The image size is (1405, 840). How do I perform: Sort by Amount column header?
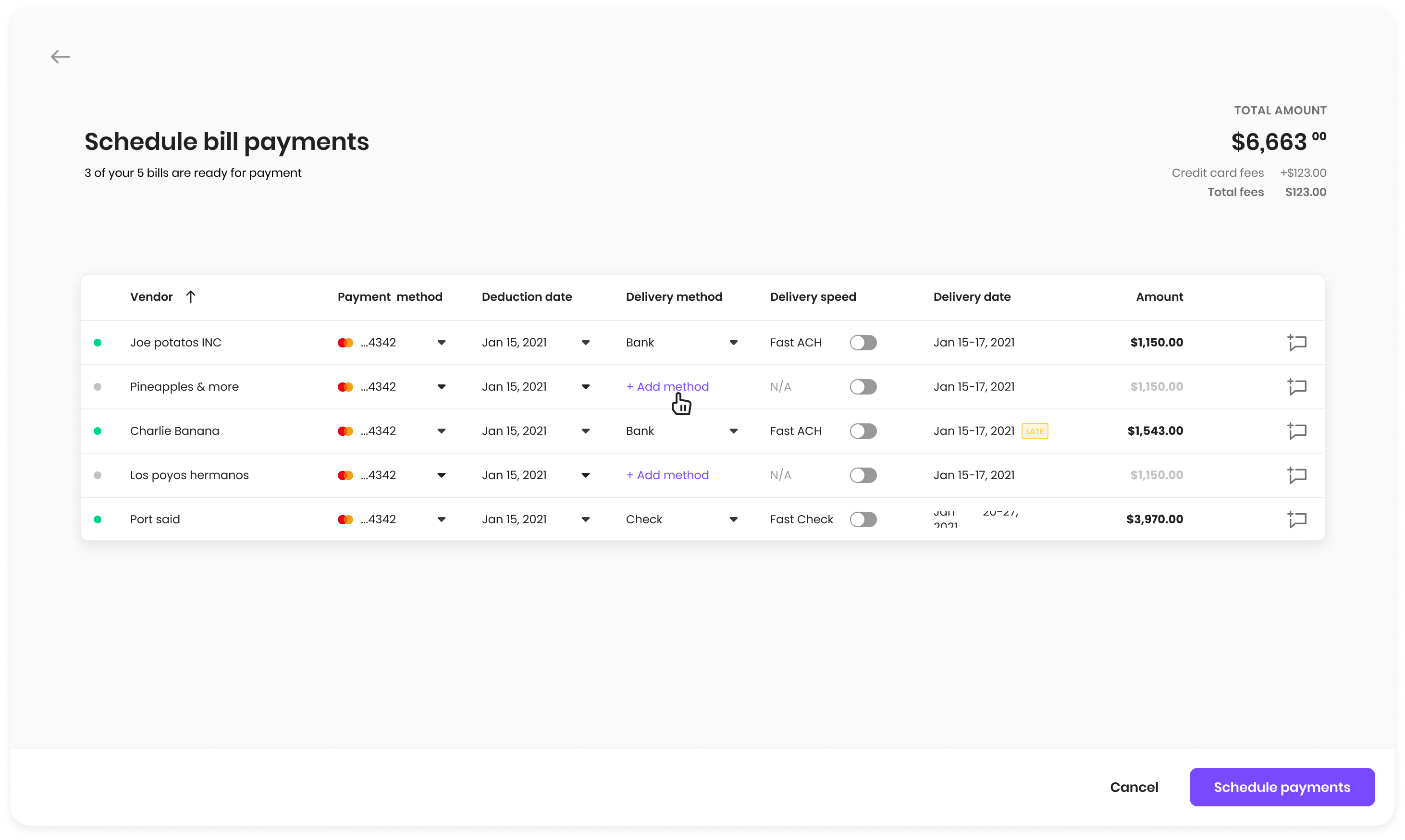point(1159,296)
